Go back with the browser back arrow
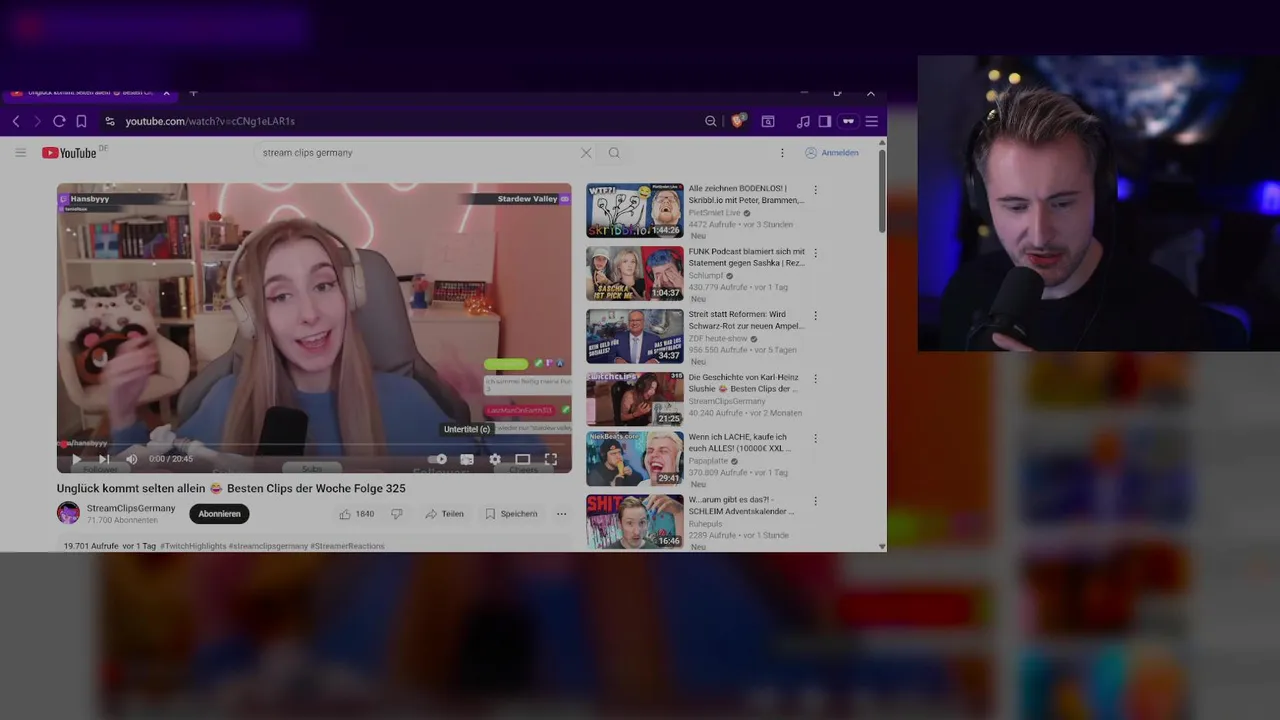 pos(16,121)
